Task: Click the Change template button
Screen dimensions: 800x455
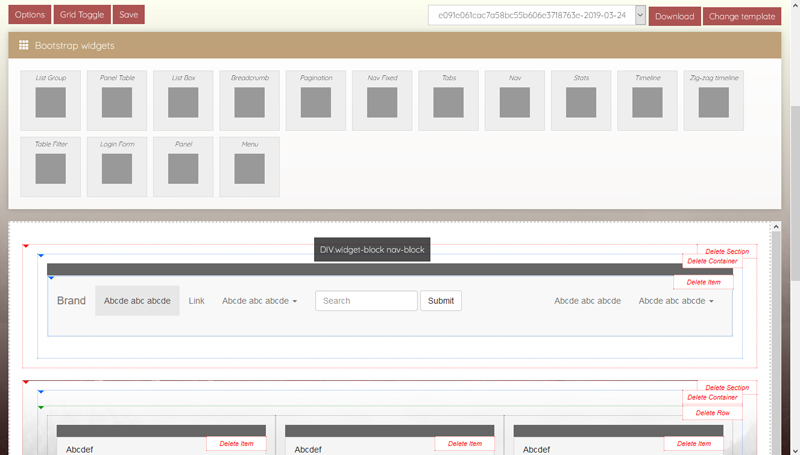Action: pos(741,16)
